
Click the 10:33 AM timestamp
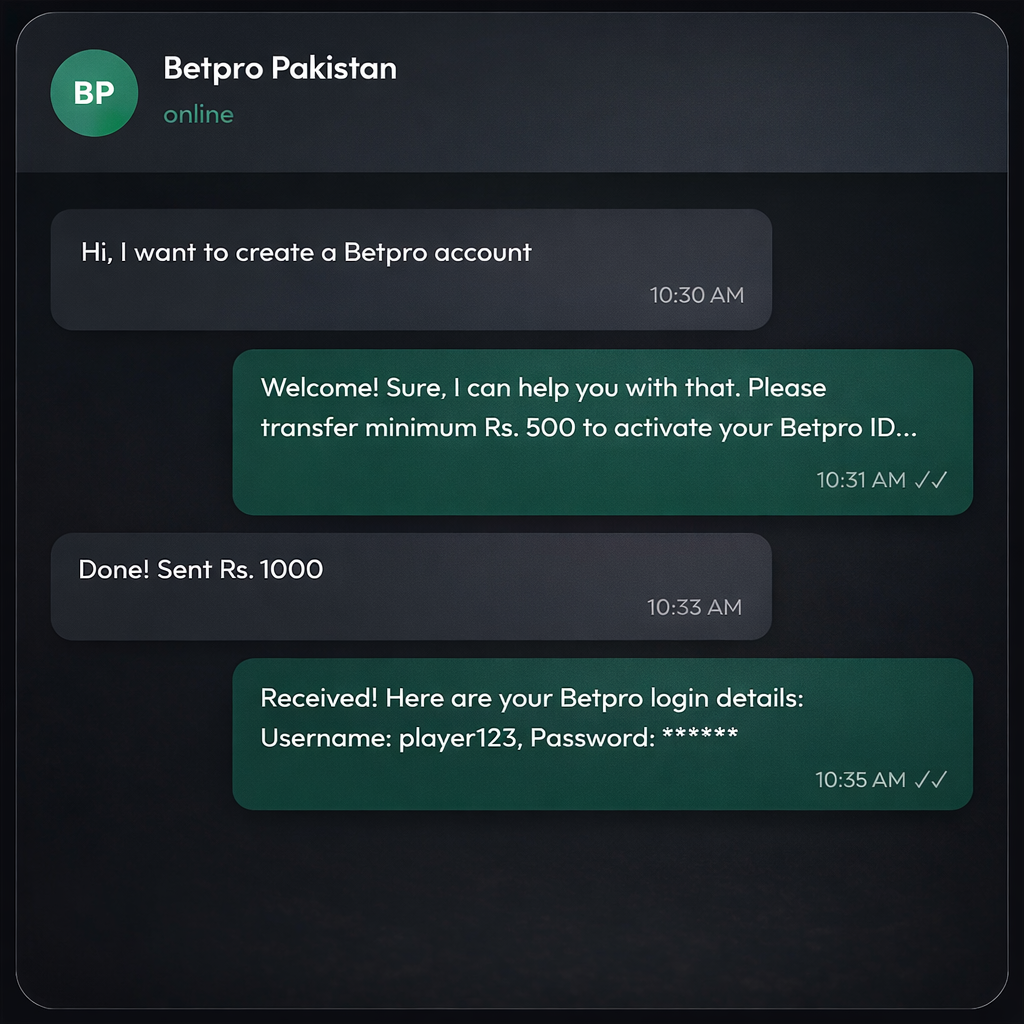click(x=694, y=607)
